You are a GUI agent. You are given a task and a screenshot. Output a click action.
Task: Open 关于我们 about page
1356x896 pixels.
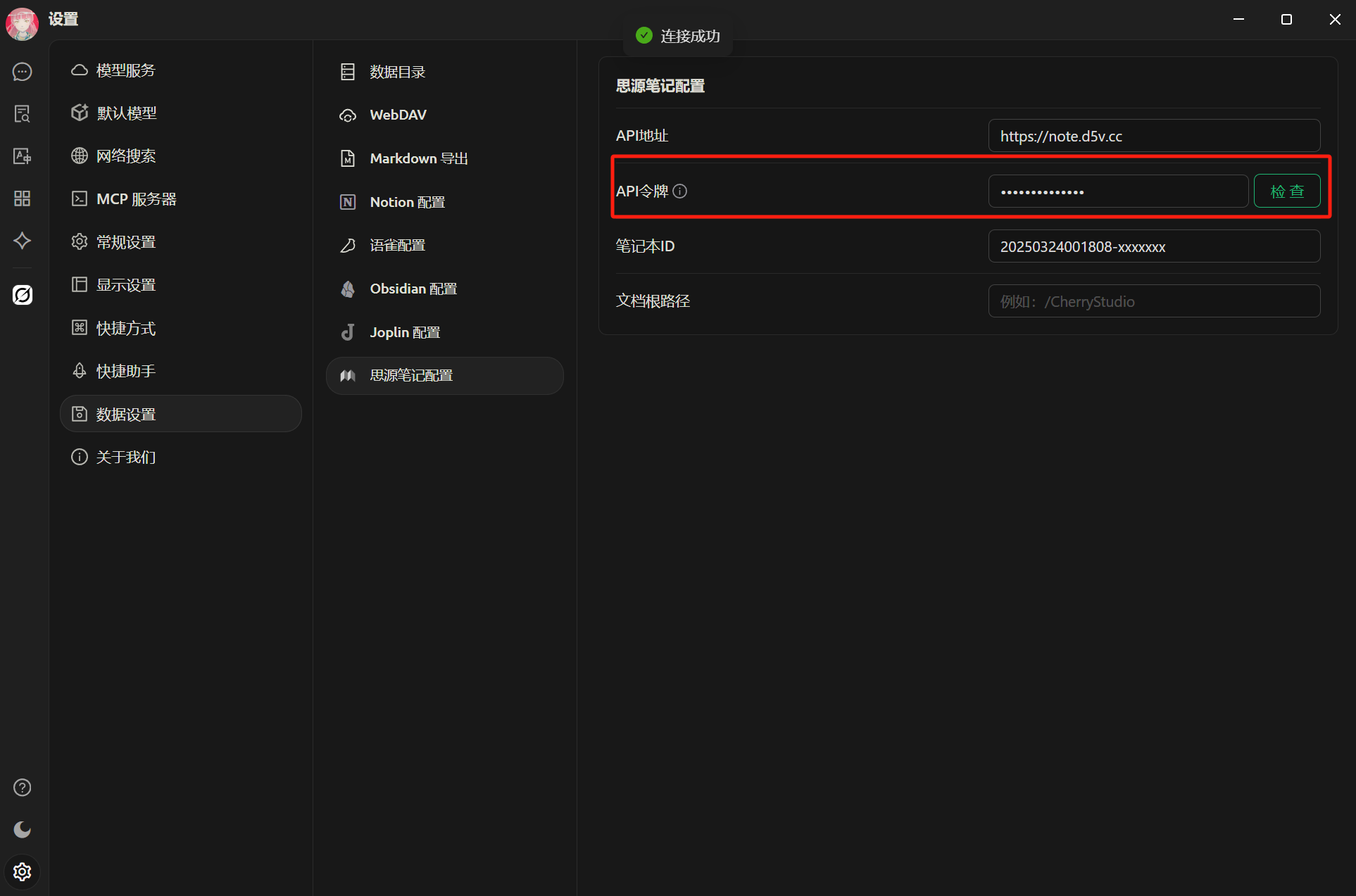[125, 458]
